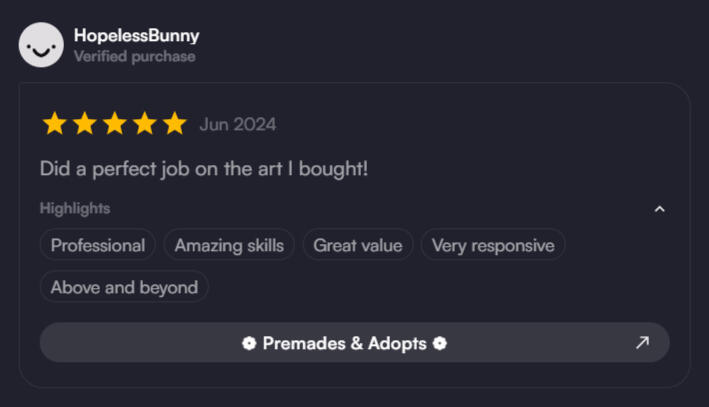Screen dimensions: 709x407
Task: Click the review text about the art
Action: pyautogui.click(x=204, y=168)
